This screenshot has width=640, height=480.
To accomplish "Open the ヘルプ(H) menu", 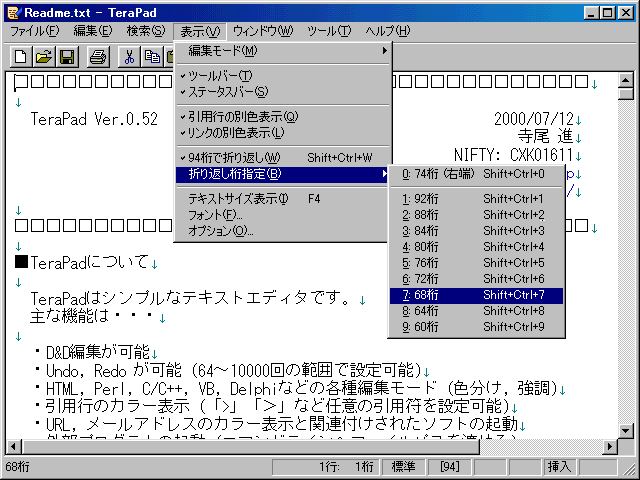I will (x=387, y=31).
